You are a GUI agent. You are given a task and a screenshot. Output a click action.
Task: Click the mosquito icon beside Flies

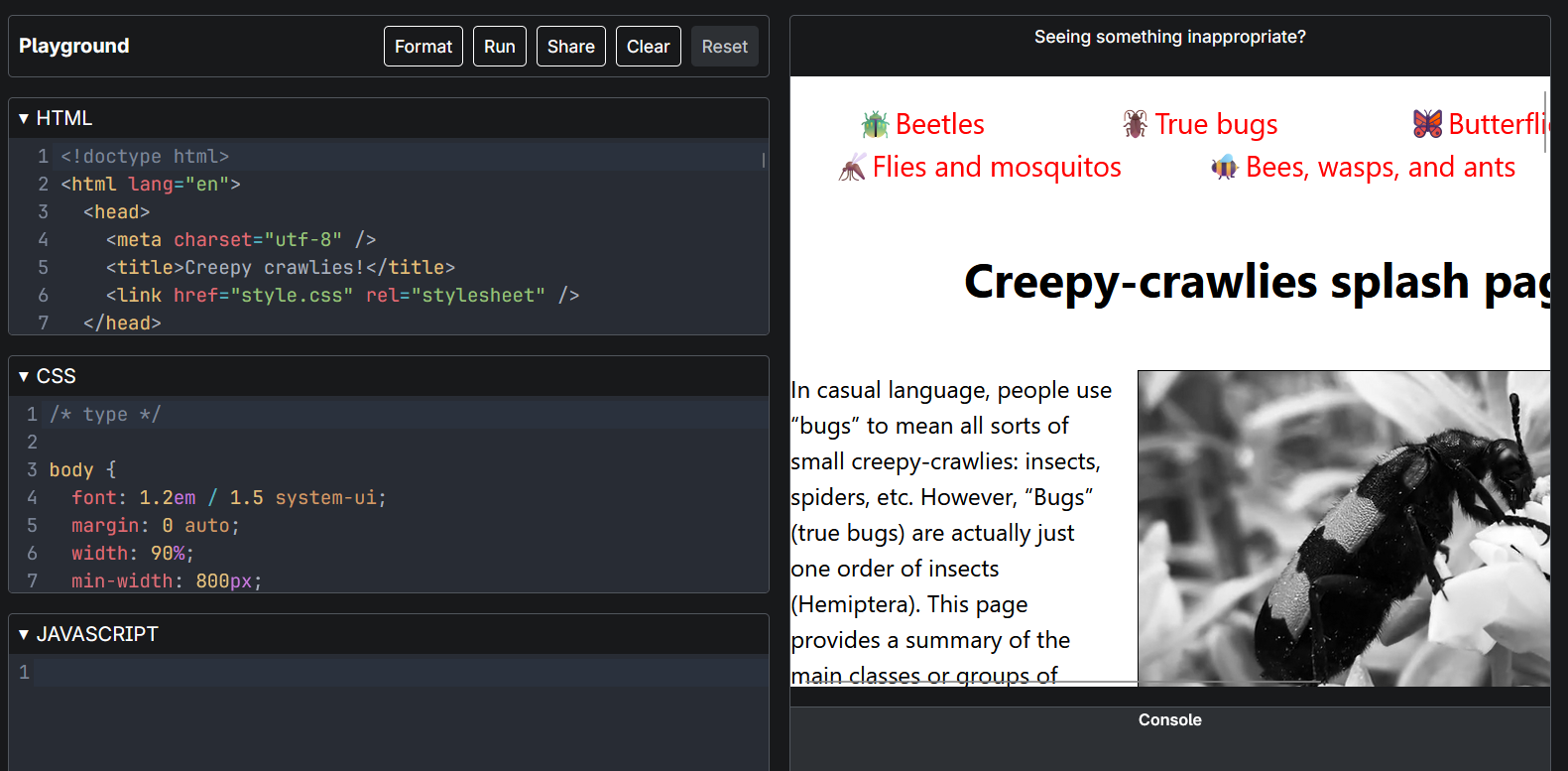[852, 167]
